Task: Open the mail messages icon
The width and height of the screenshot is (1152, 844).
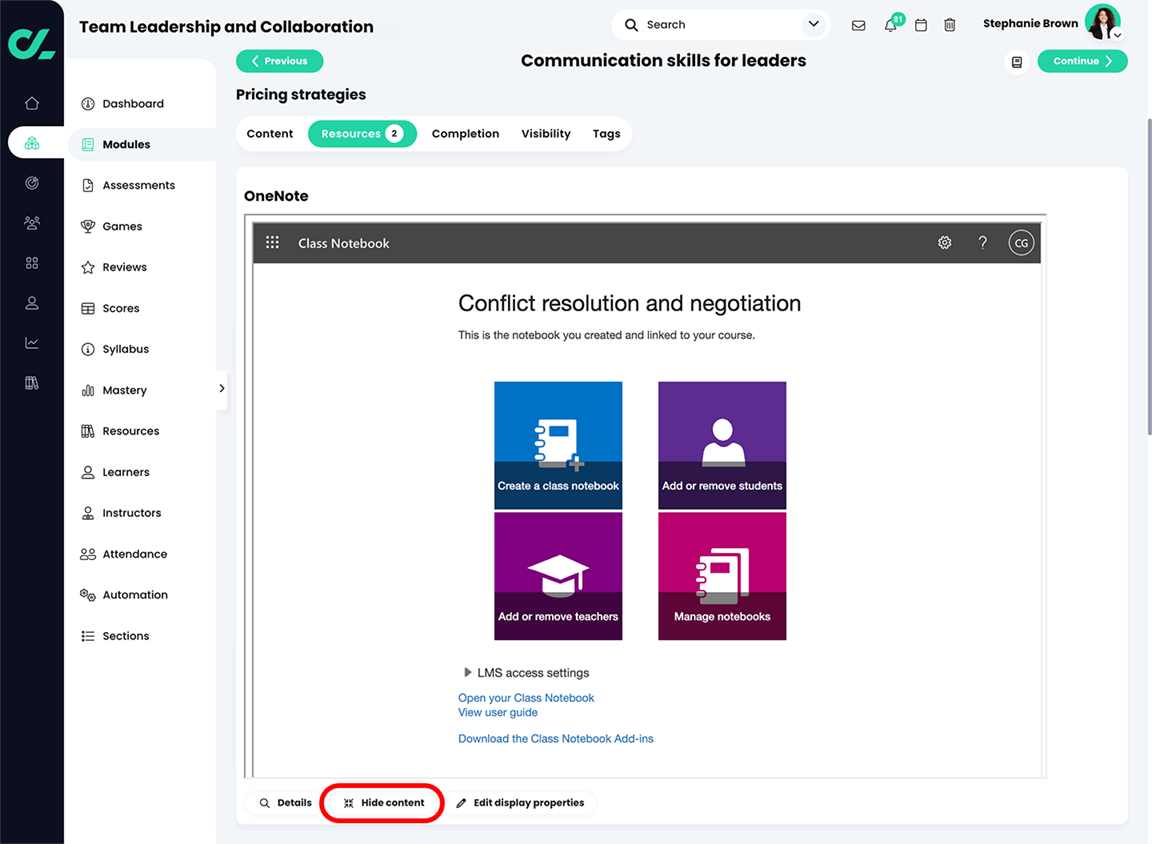Action: click(x=858, y=25)
